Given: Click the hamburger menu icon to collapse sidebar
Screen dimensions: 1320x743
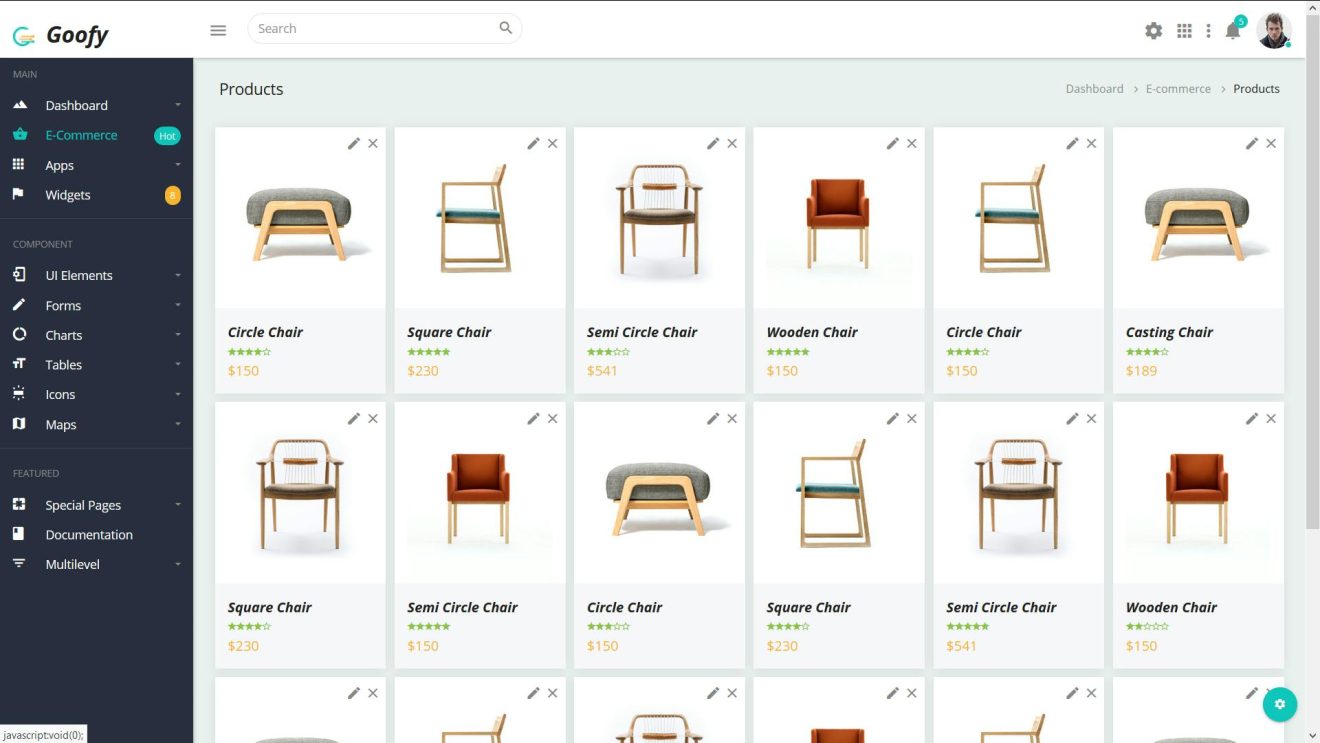Looking at the screenshot, I should pos(218,30).
